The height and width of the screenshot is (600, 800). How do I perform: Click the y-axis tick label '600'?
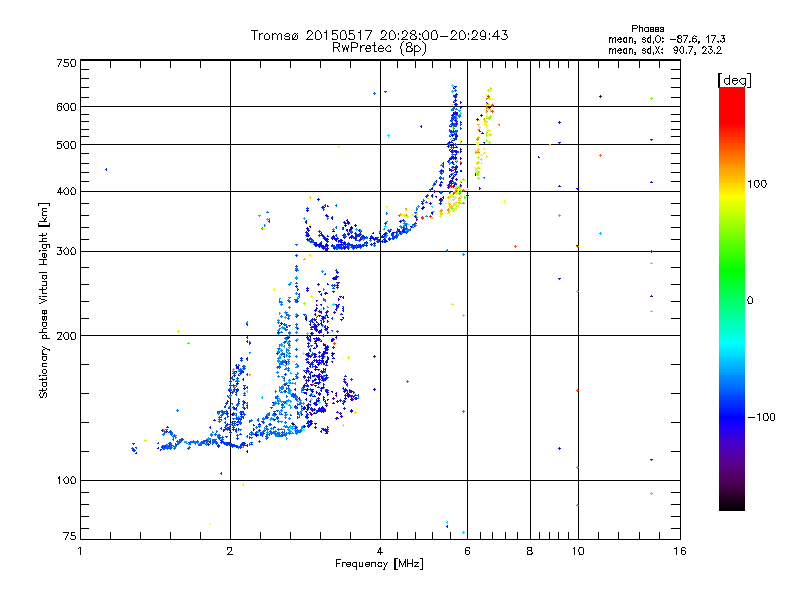coord(66,107)
